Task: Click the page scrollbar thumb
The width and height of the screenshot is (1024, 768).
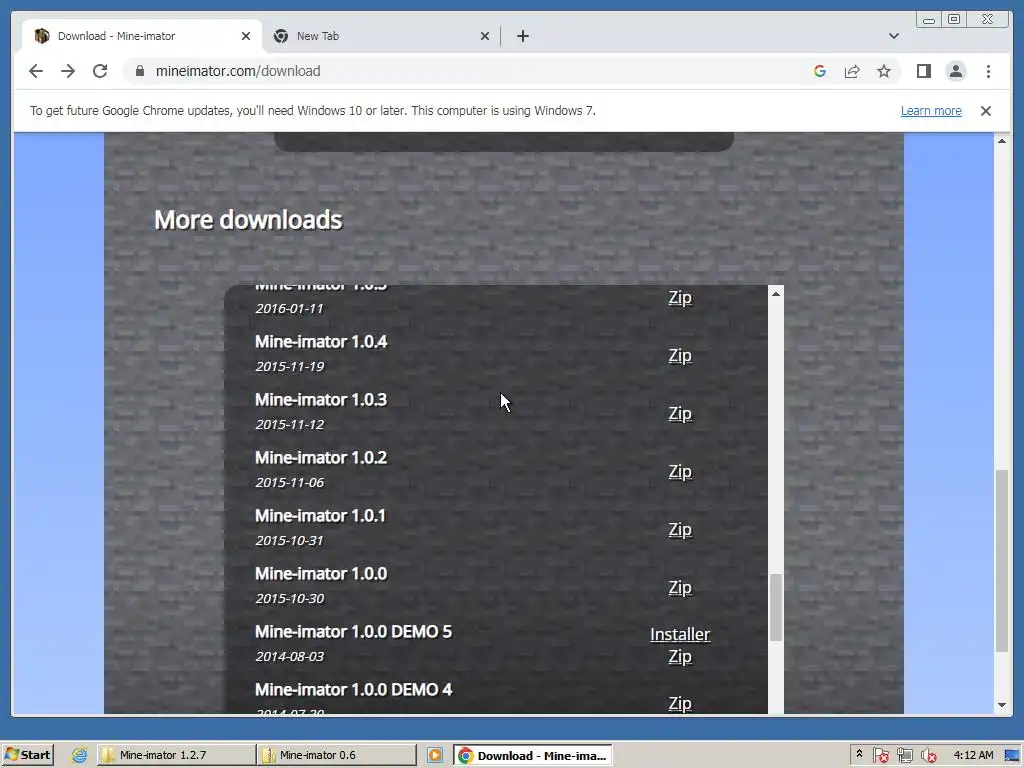Action: pos(1002,560)
